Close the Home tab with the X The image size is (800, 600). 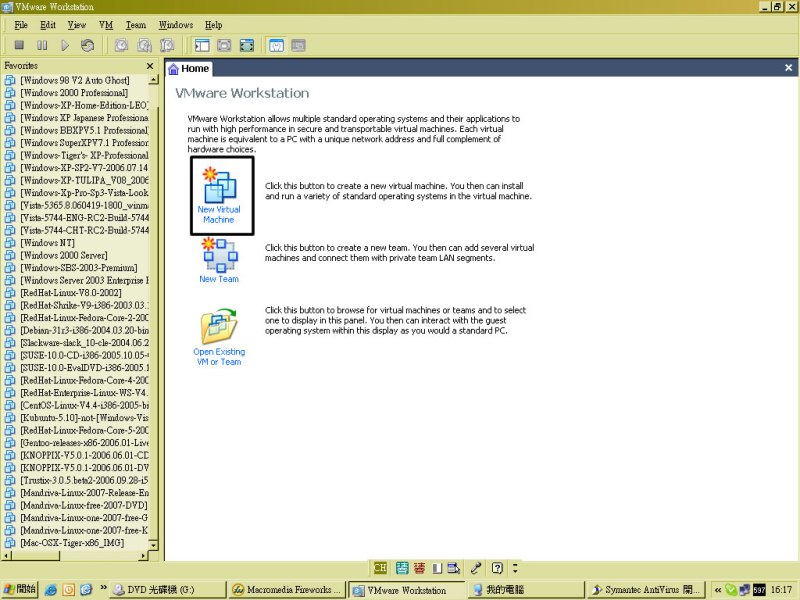point(788,67)
